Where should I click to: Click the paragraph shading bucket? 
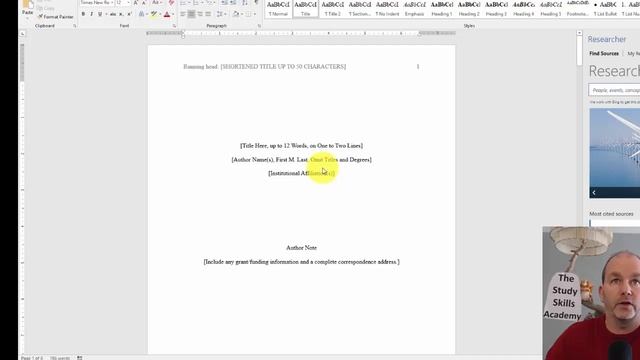pyautogui.click(x=236, y=14)
